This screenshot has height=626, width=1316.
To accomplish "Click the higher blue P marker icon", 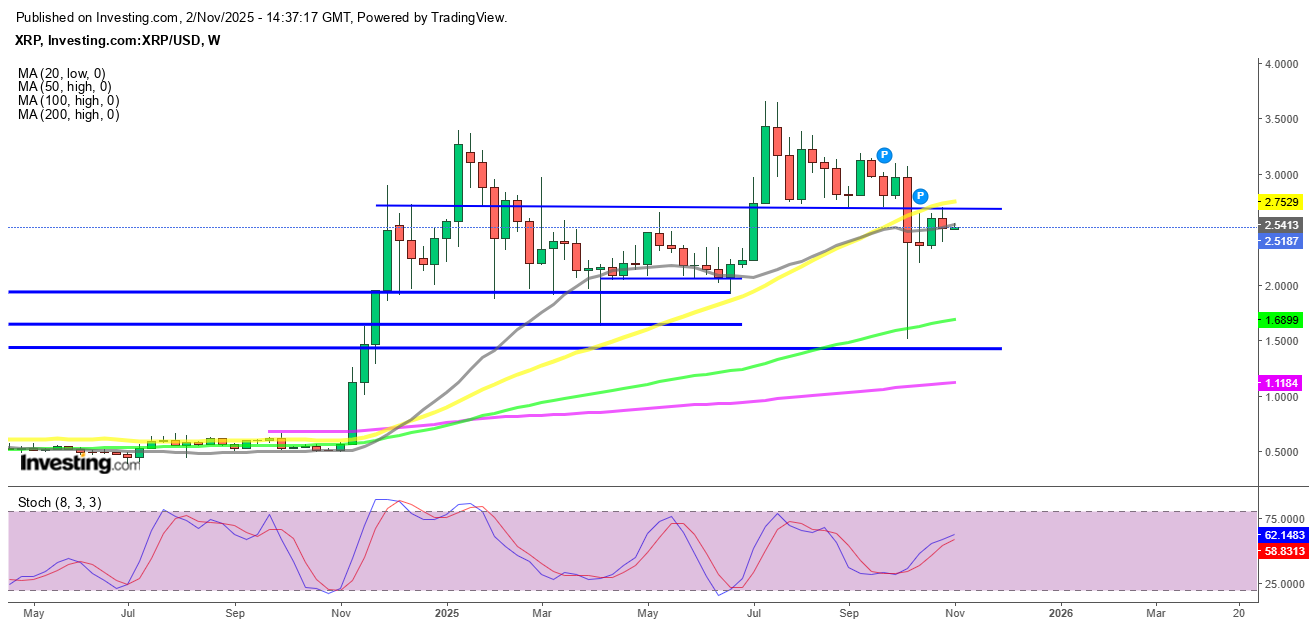I will [884, 155].
